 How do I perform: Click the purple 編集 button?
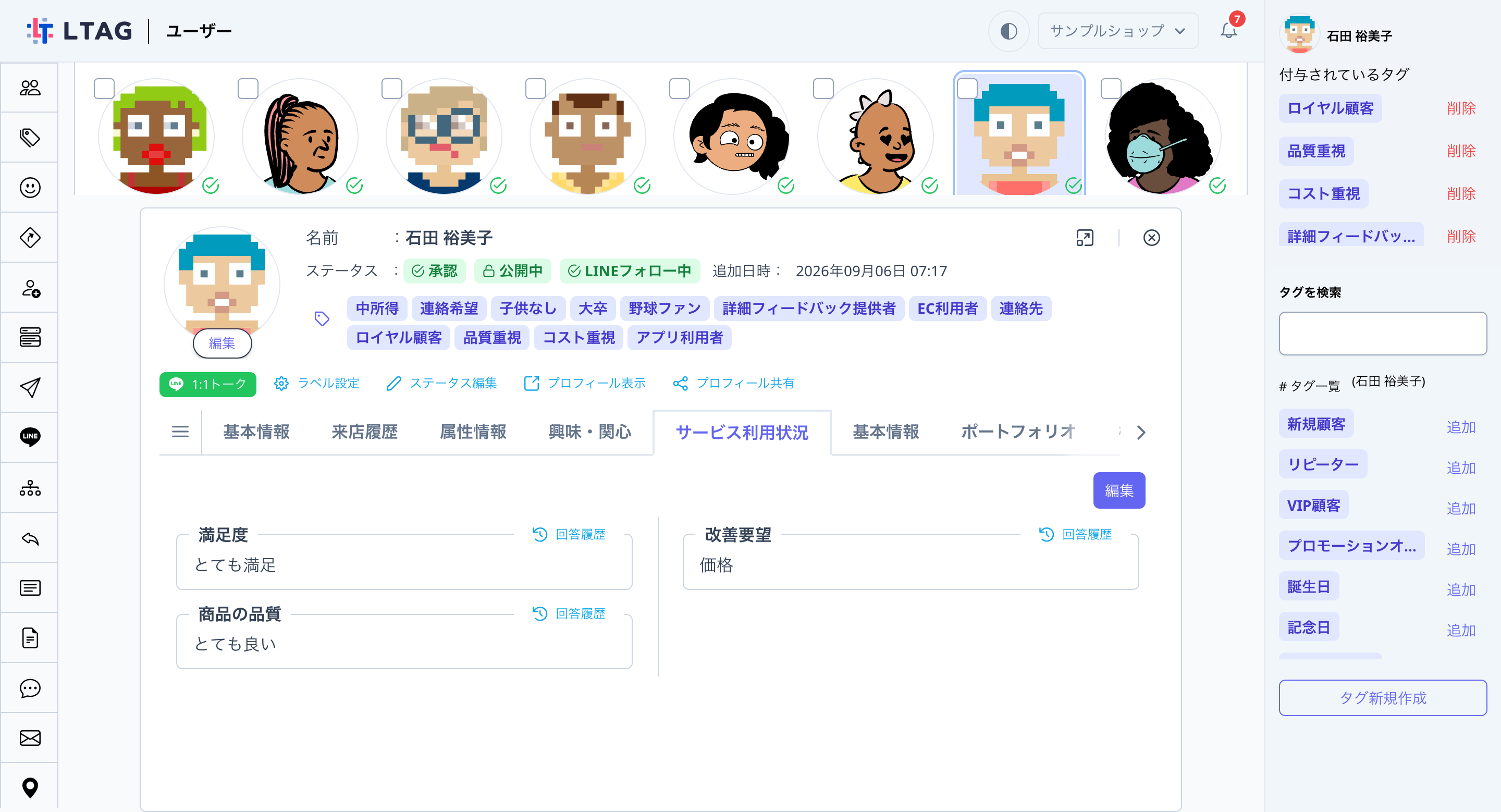coord(1119,490)
